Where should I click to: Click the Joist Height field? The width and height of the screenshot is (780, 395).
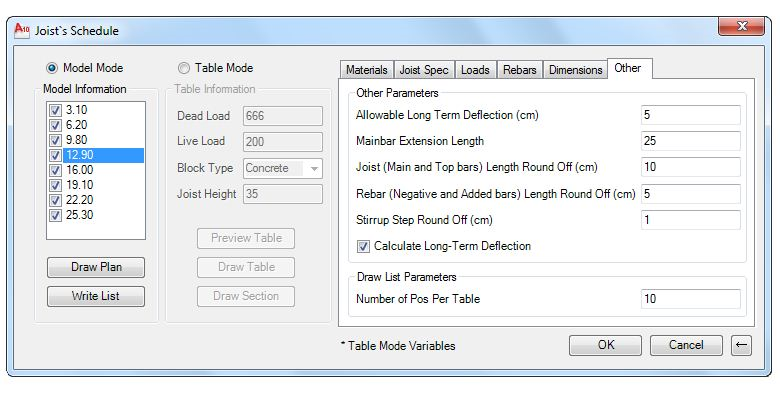(x=283, y=194)
